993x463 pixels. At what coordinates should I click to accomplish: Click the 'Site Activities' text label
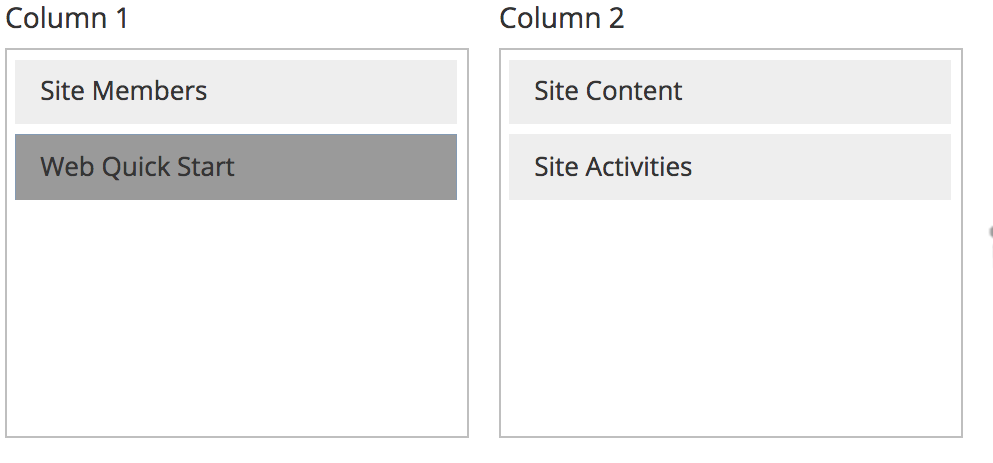pos(613,167)
